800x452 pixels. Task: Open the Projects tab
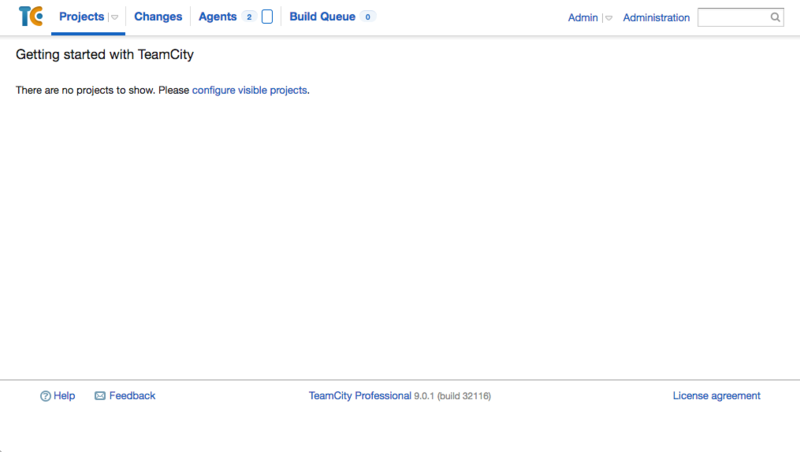pos(82,16)
